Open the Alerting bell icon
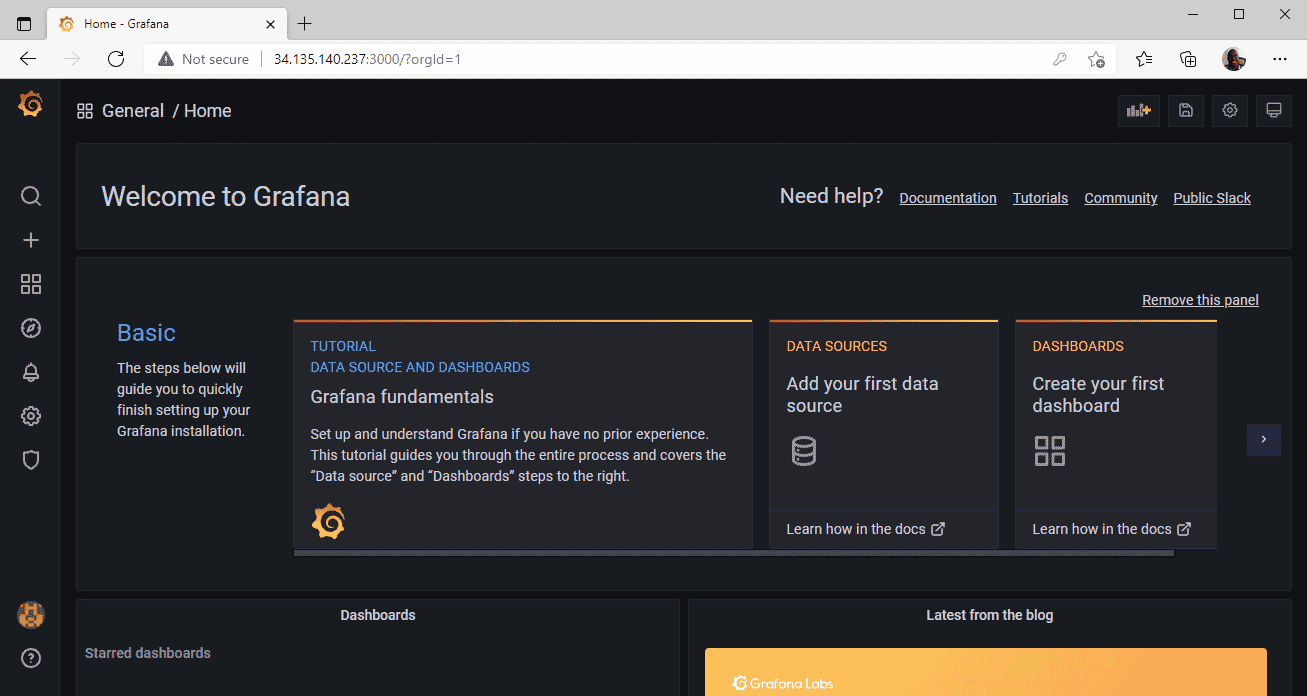 (31, 372)
